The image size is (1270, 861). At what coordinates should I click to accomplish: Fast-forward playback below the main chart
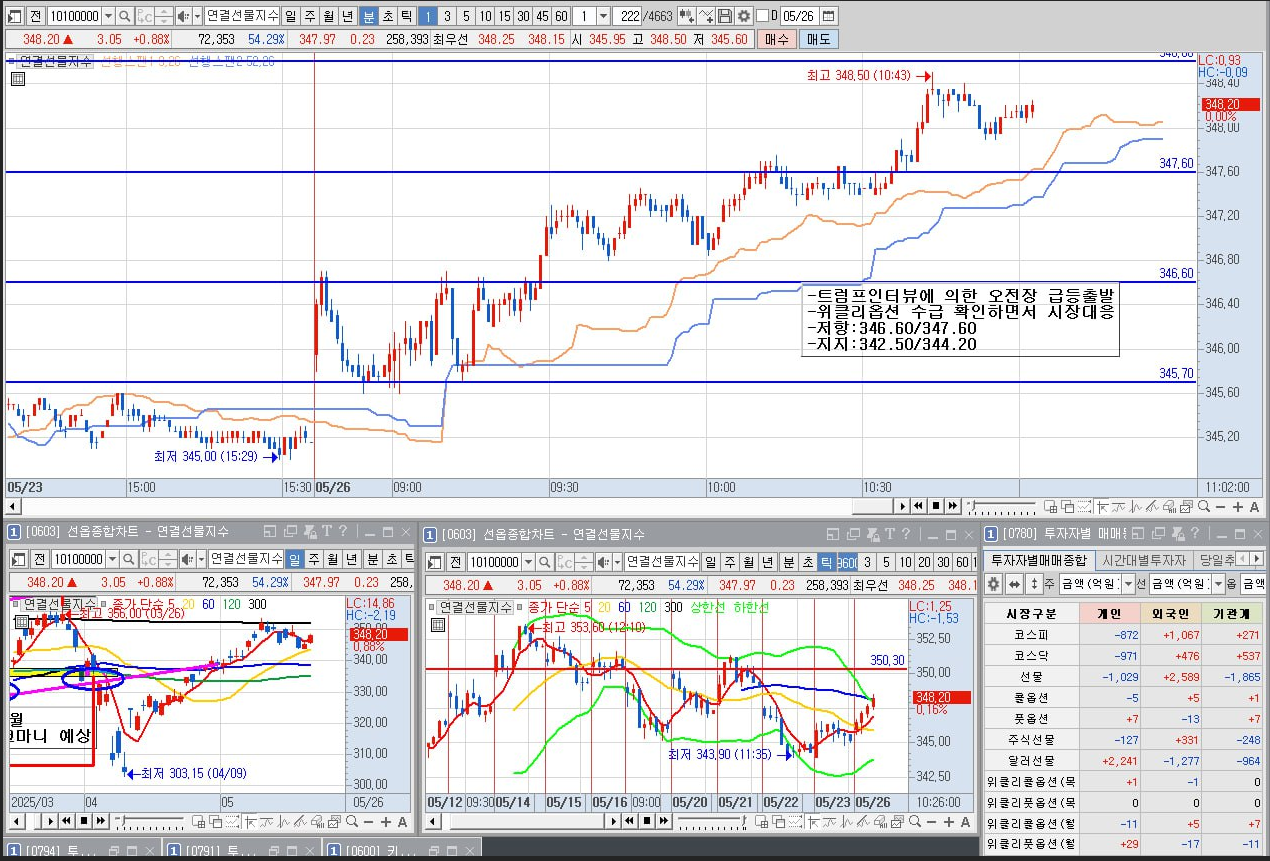click(953, 507)
